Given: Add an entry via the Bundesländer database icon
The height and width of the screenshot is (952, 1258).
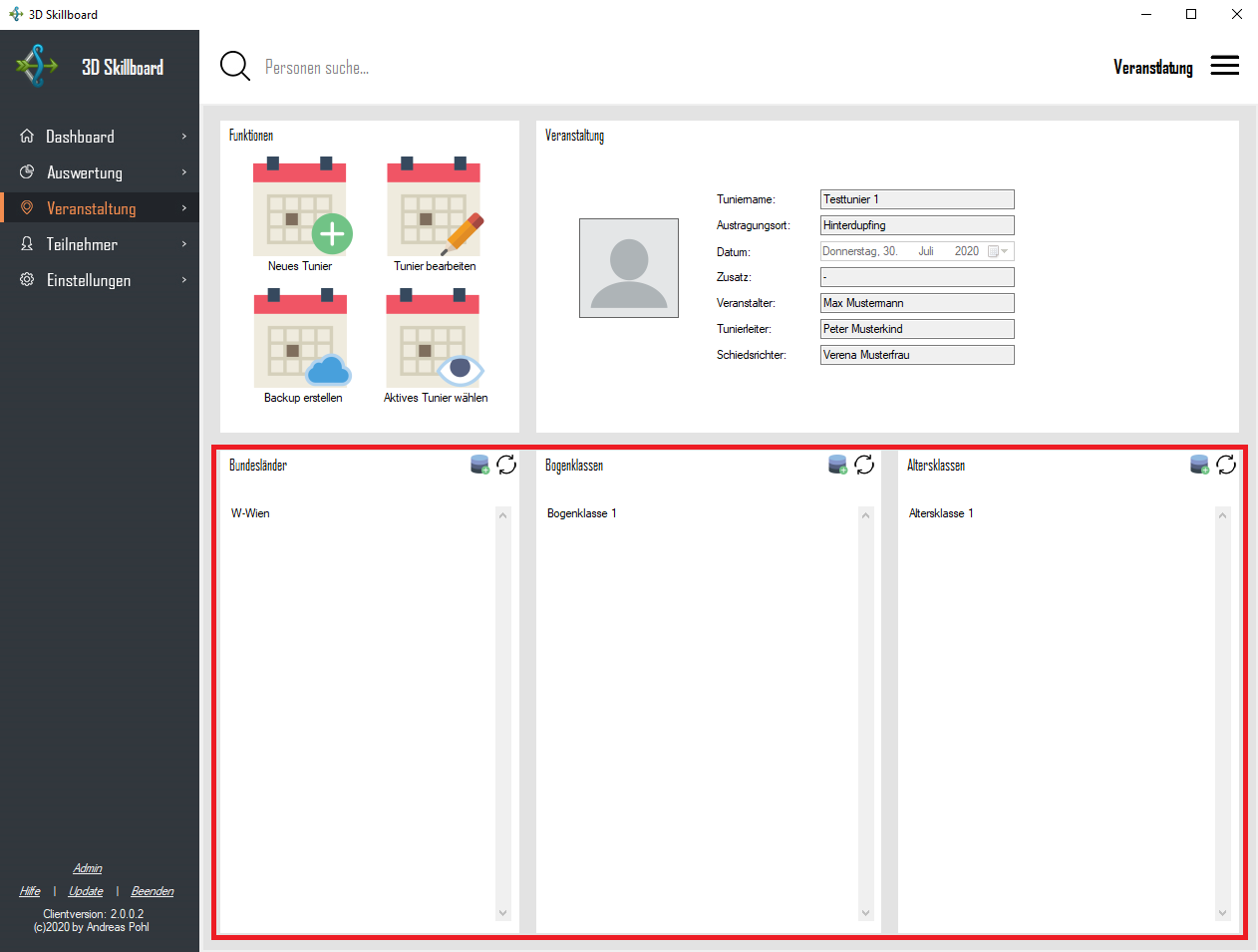Looking at the screenshot, I should click(479, 465).
